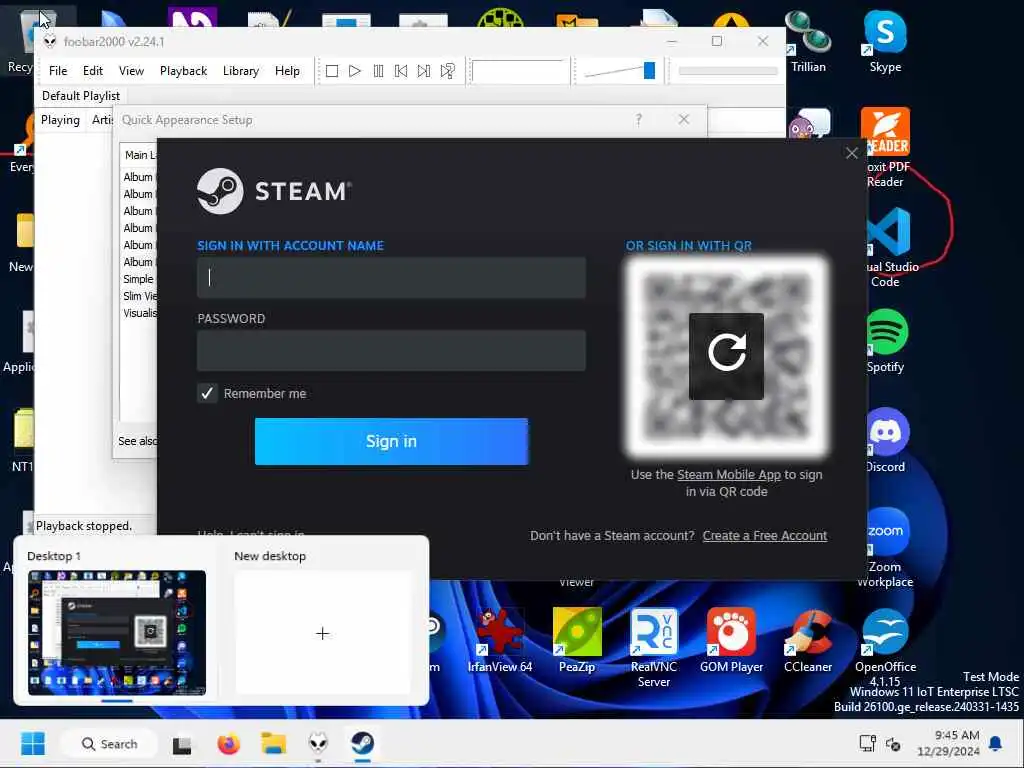Open the Edit menu in foobar2000
Image resolution: width=1024 pixels, height=768 pixels.
point(93,71)
